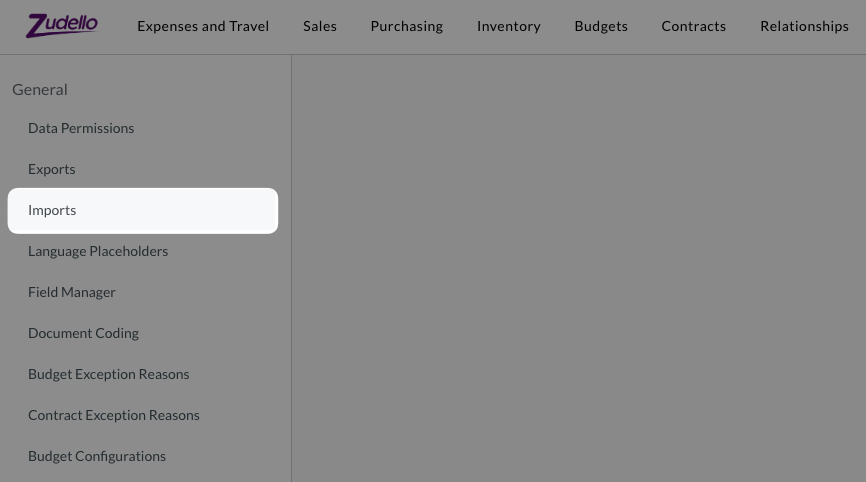The height and width of the screenshot is (482, 866).
Task: Go to Exports in the sidebar
Action: tap(52, 169)
